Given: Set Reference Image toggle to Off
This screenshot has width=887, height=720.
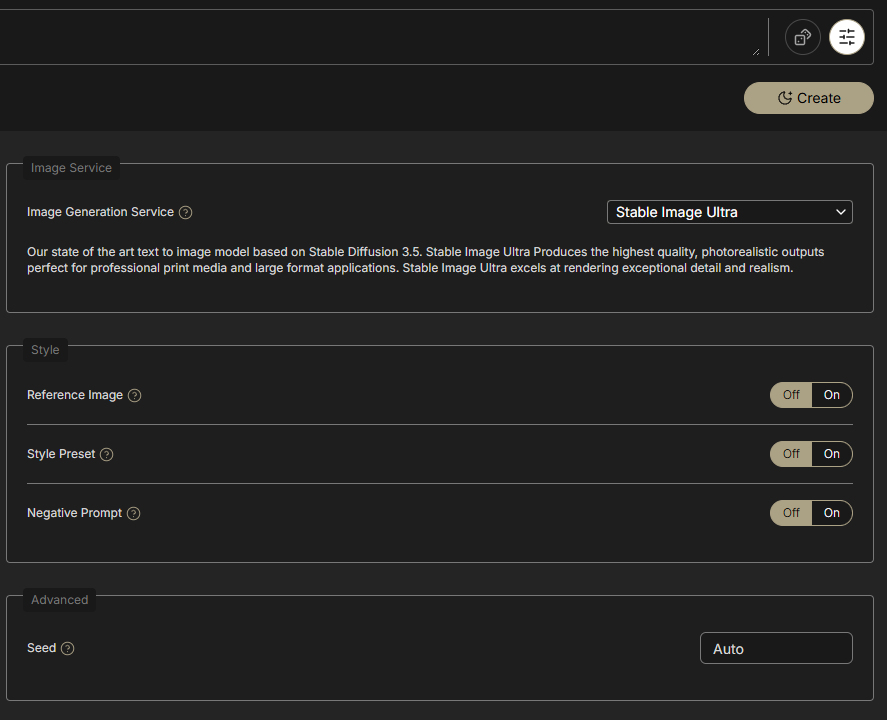Looking at the screenshot, I should 791,395.
